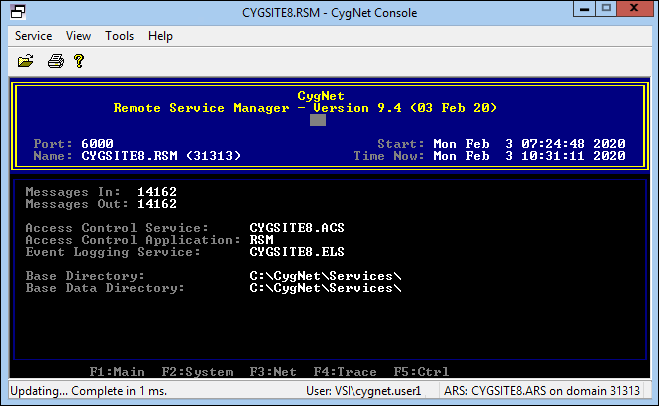This screenshot has height=406, width=659.
Task: Click the port value 6000
Action: 97,144
